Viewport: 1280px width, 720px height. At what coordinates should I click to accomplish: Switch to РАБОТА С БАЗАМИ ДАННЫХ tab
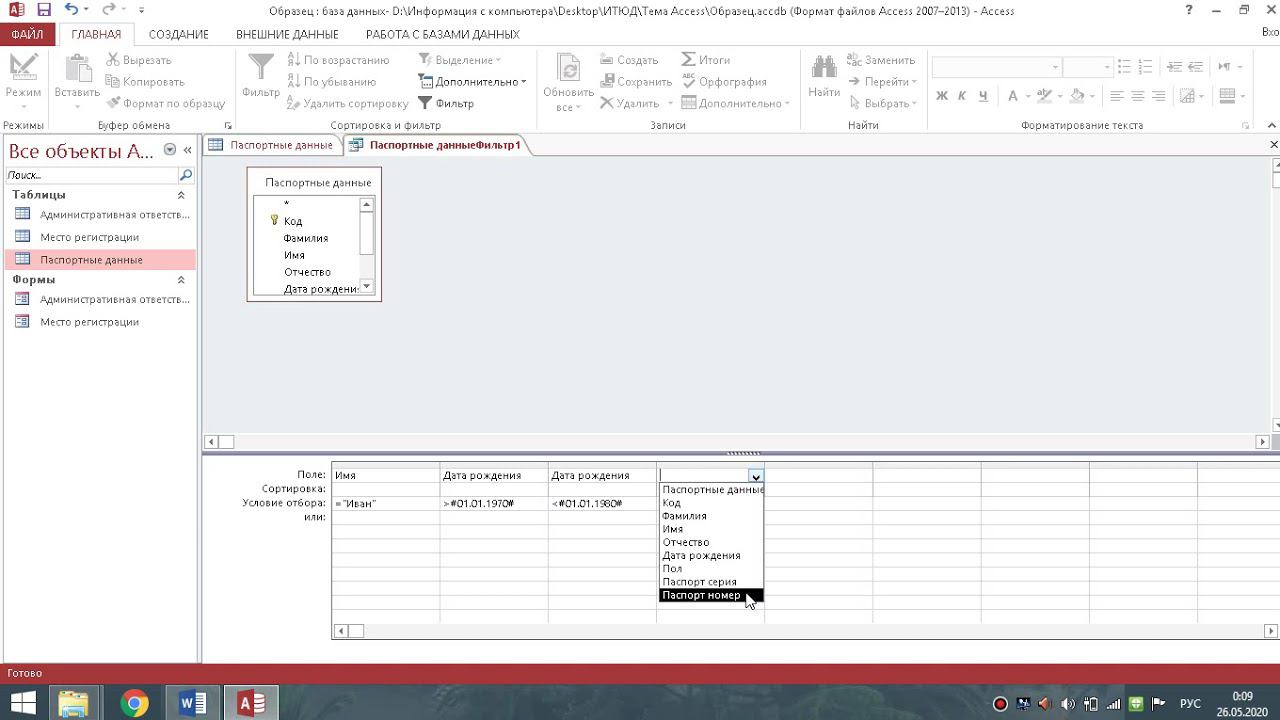coord(442,34)
